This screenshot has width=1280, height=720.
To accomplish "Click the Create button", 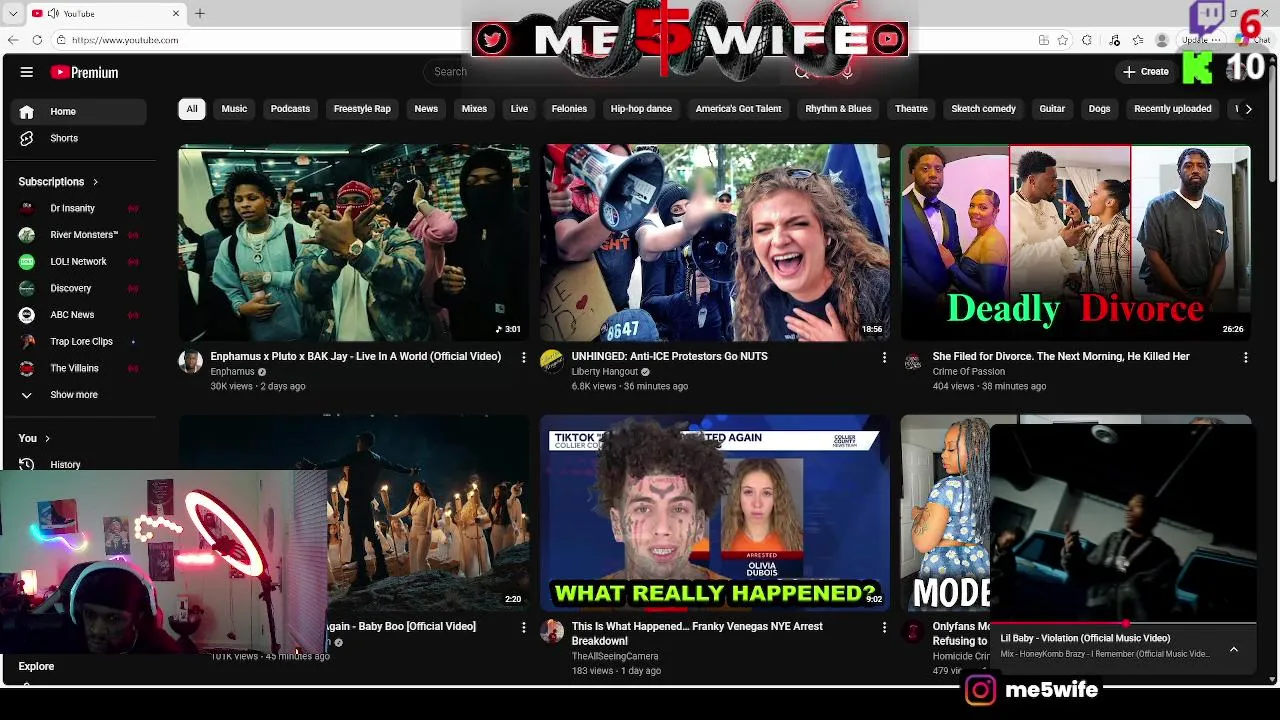I will pyautogui.click(x=1146, y=72).
